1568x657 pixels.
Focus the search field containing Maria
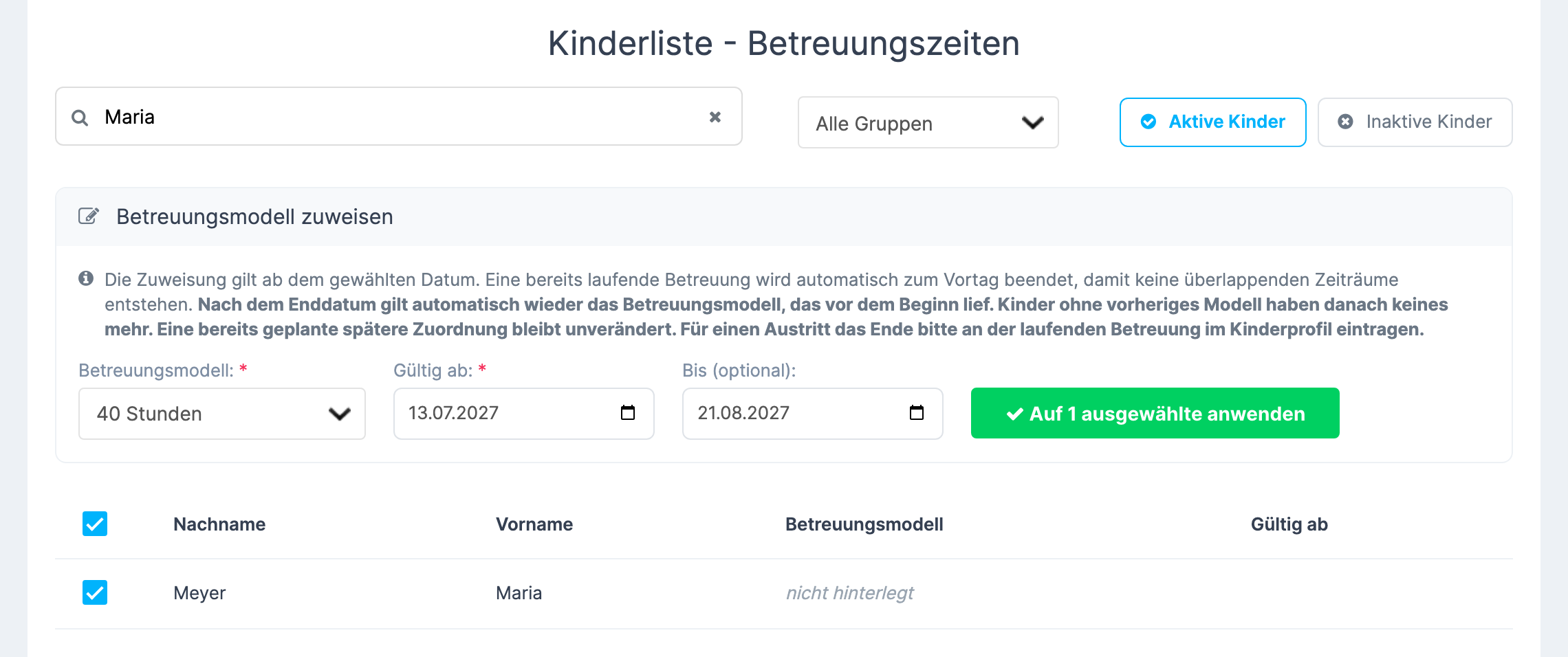tap(399, 117)
